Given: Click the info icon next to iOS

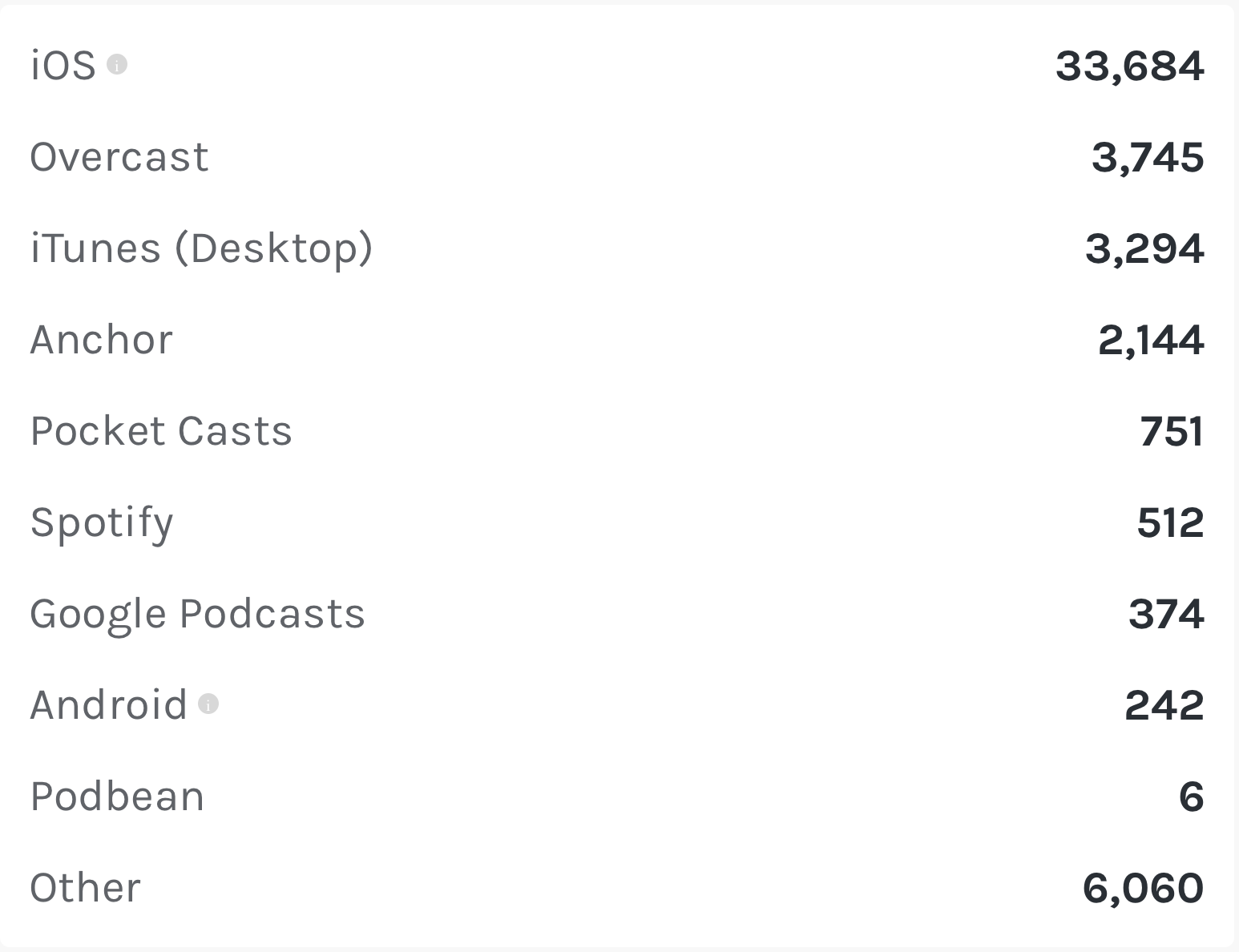Looking at the screenshot, I should pos(117,64).
